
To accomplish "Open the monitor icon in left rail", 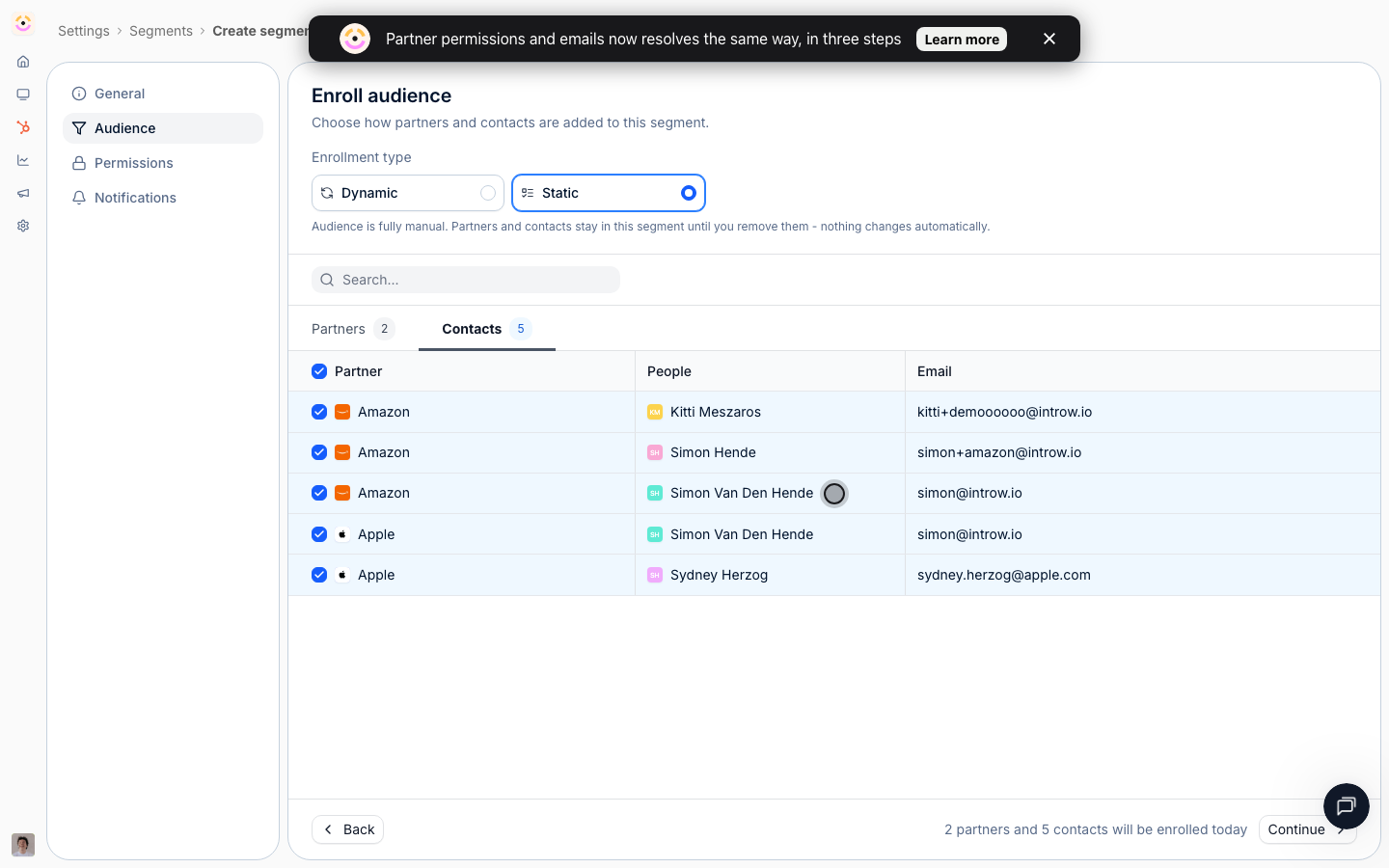I will point(23,95).
